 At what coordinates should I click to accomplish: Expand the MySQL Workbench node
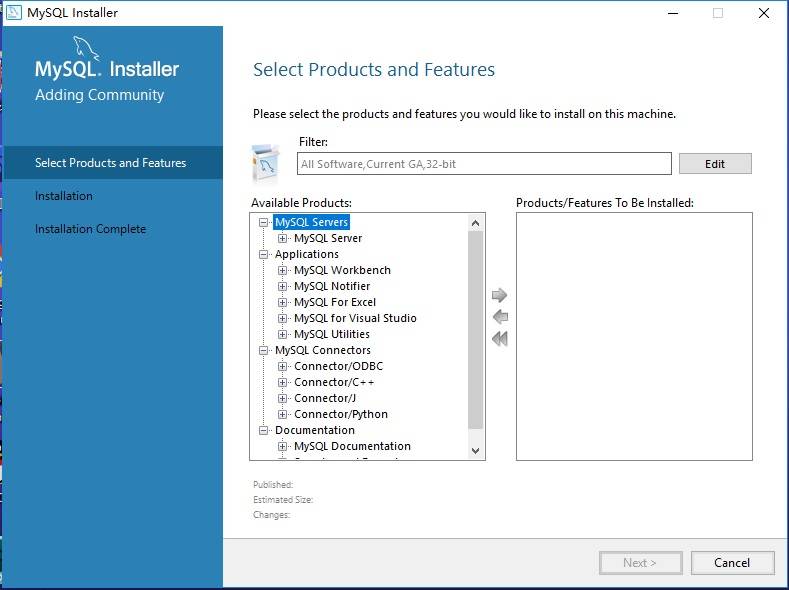pos(282,271)
